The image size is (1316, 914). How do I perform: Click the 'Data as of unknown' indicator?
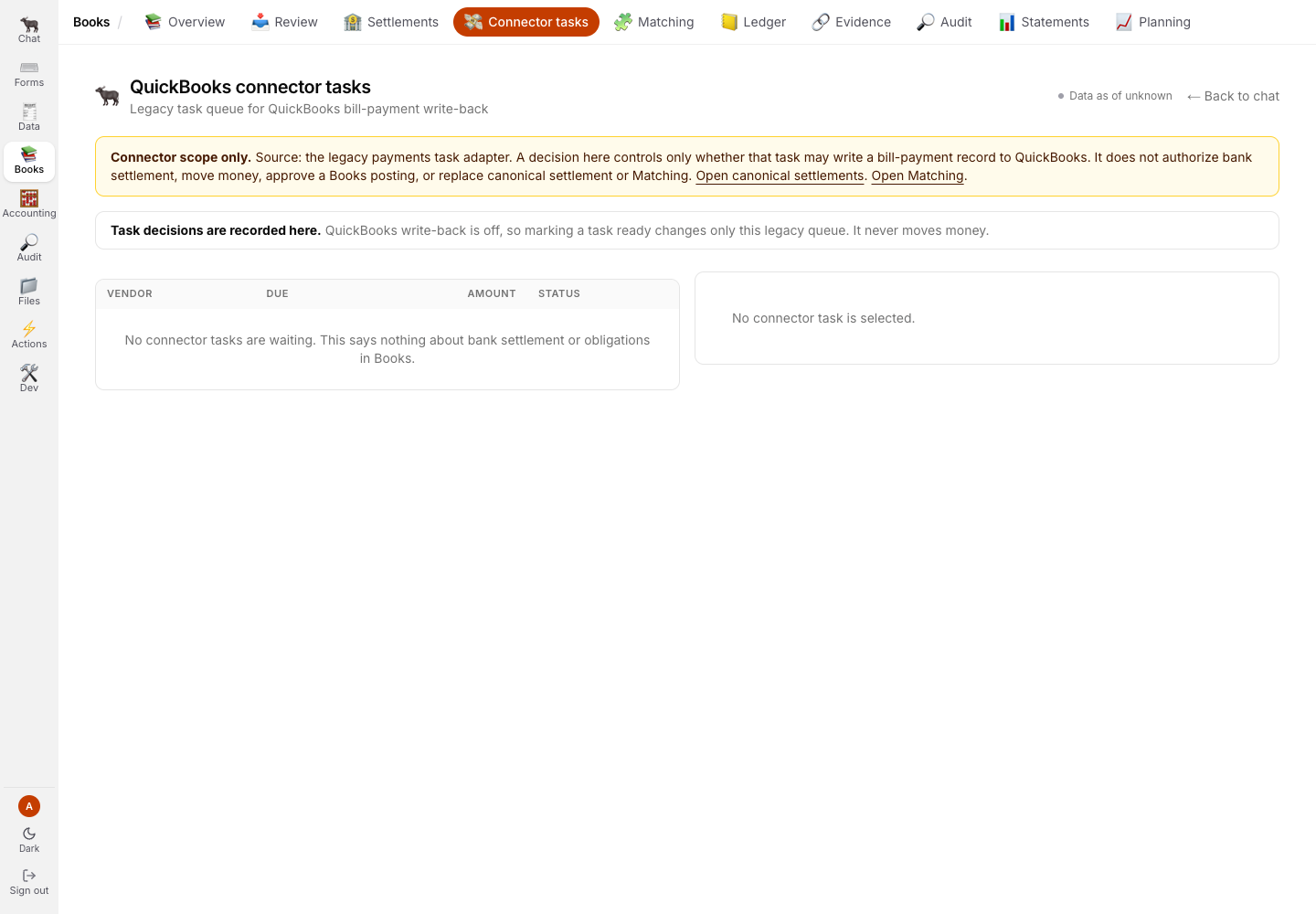pos(1115,96)
